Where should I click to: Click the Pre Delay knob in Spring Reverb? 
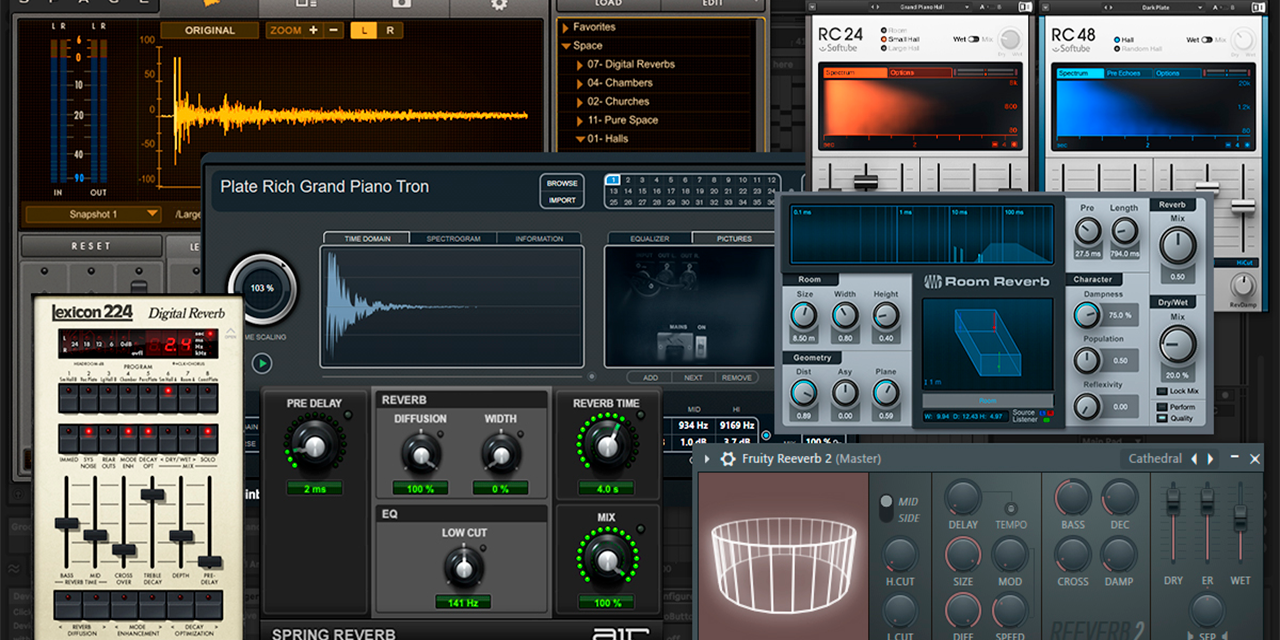(315, 447)
